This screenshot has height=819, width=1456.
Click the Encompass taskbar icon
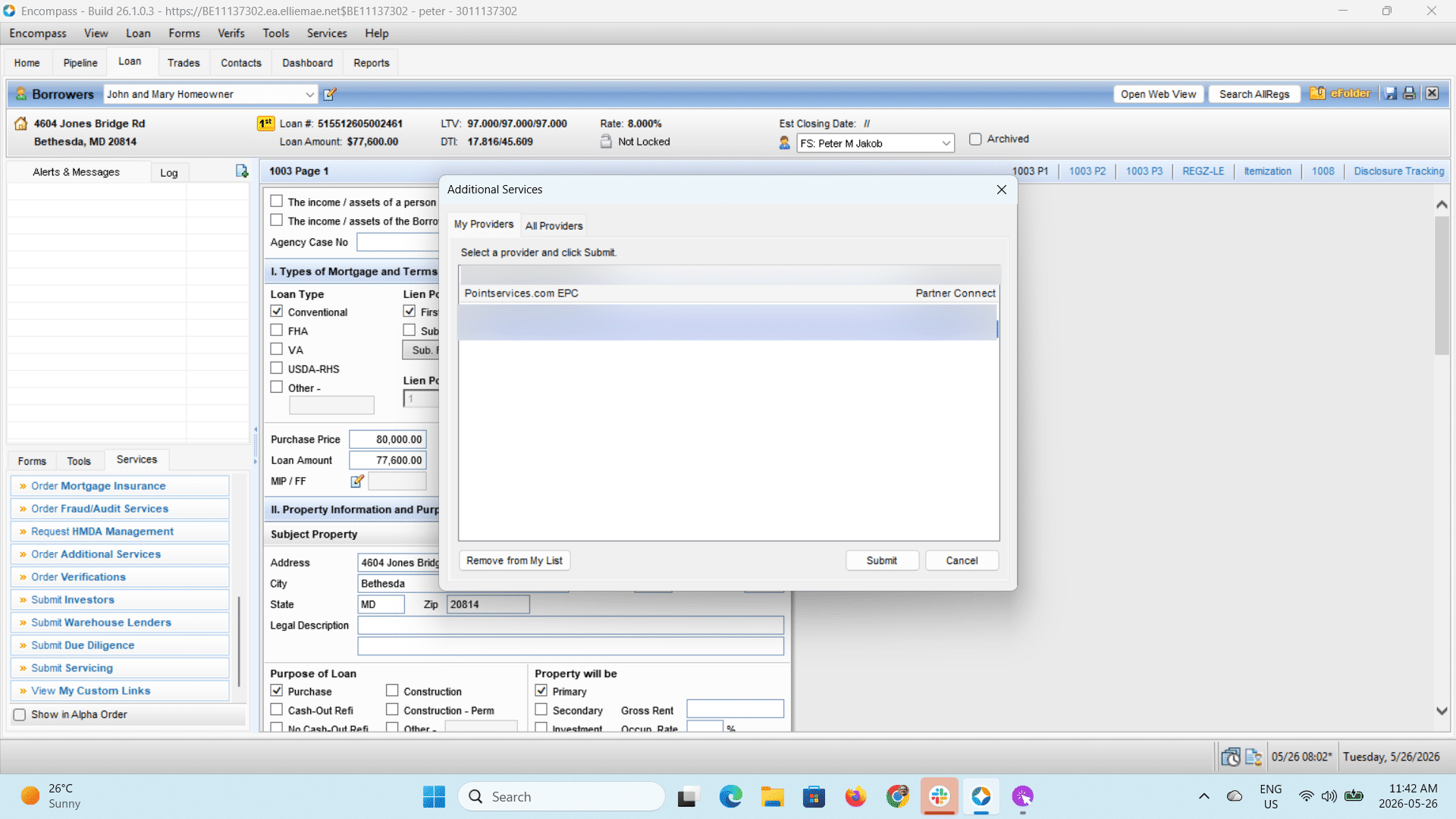[x=981, y=796]
